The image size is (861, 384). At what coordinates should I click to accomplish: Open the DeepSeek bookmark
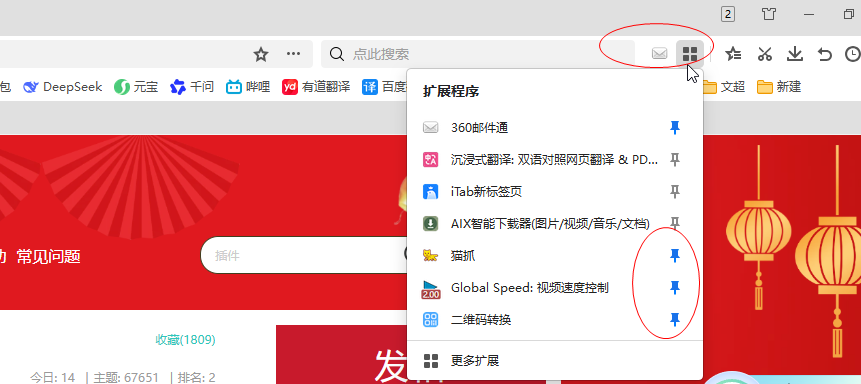pos(63,87)
